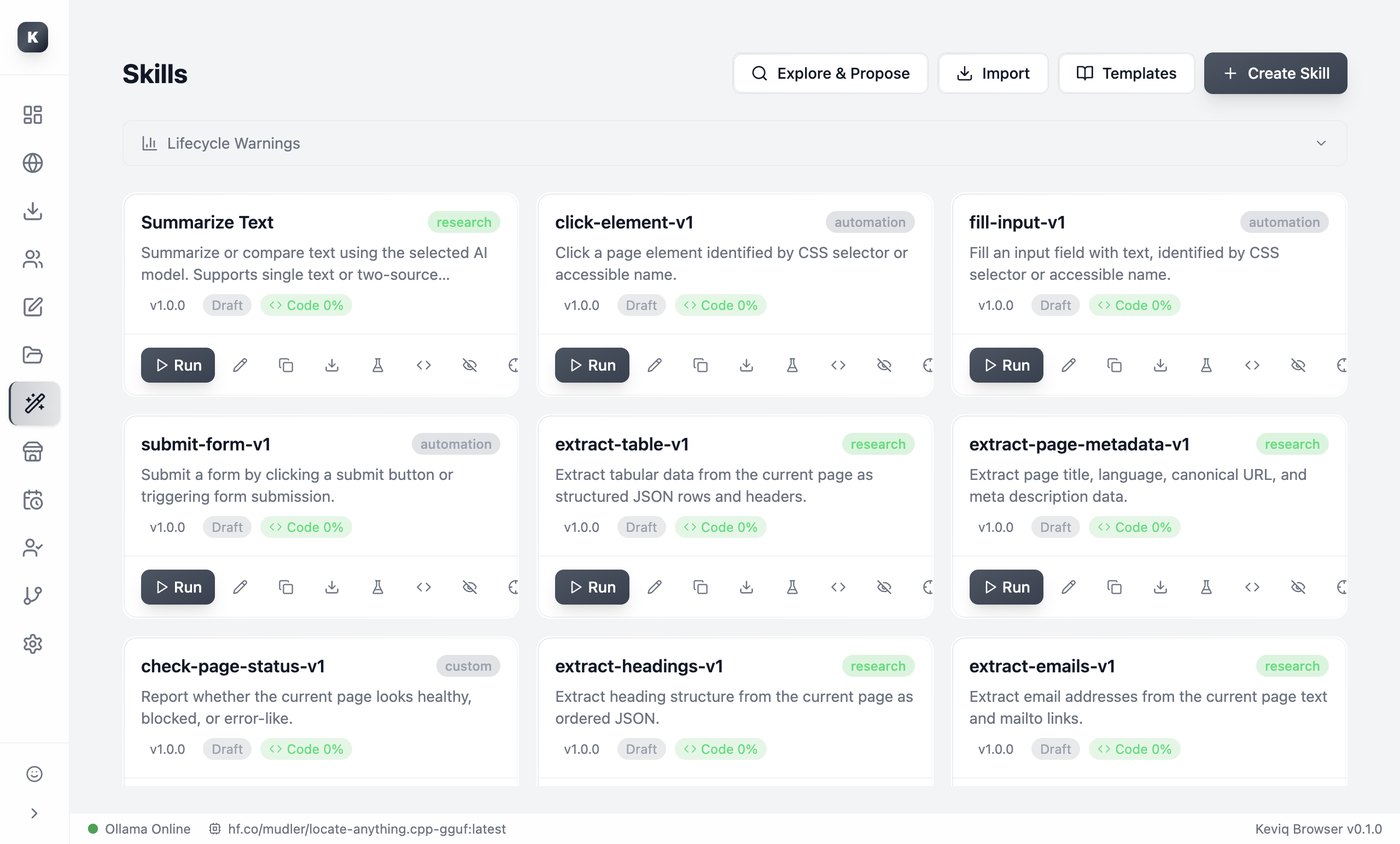Open the users icon in sidebar
The image size is (1400, 844).
33,259
